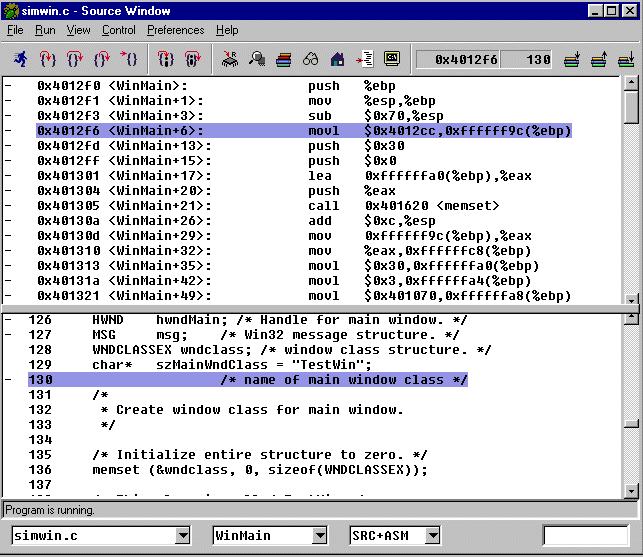This screenshot has height=557, width=643.
Task: Click the Step into icon
Action: click(x=48, y=59)
